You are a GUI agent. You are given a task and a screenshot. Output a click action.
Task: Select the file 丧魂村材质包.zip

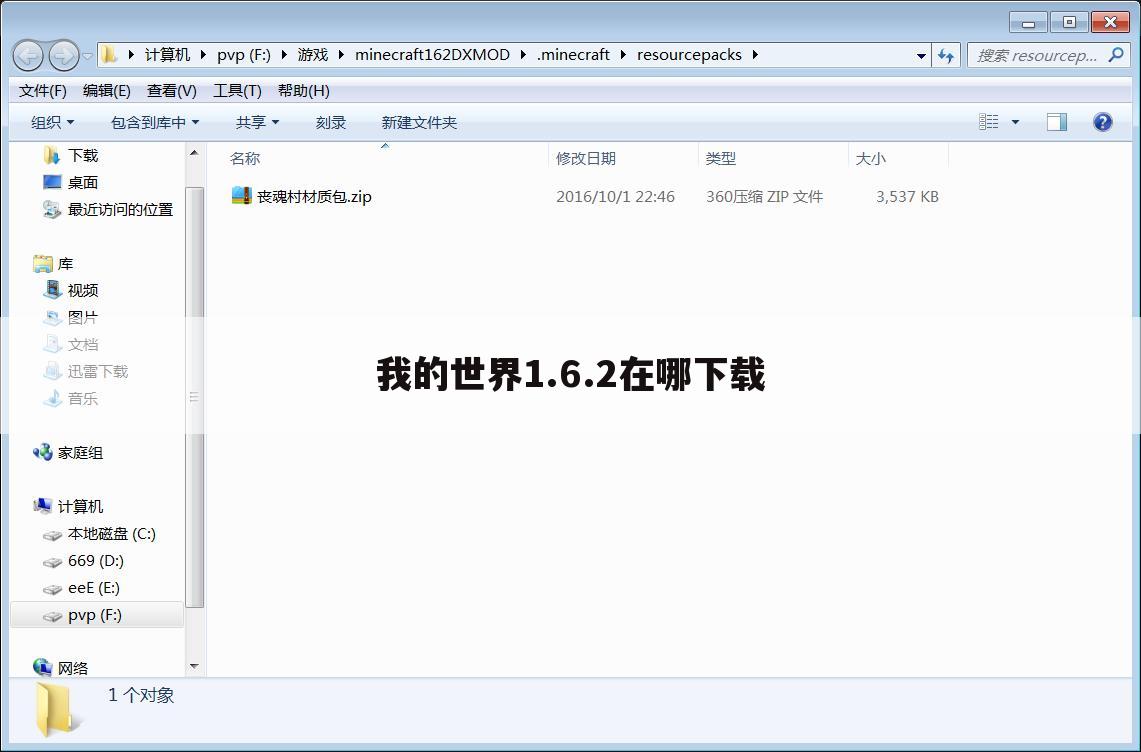tap(314, 197)
